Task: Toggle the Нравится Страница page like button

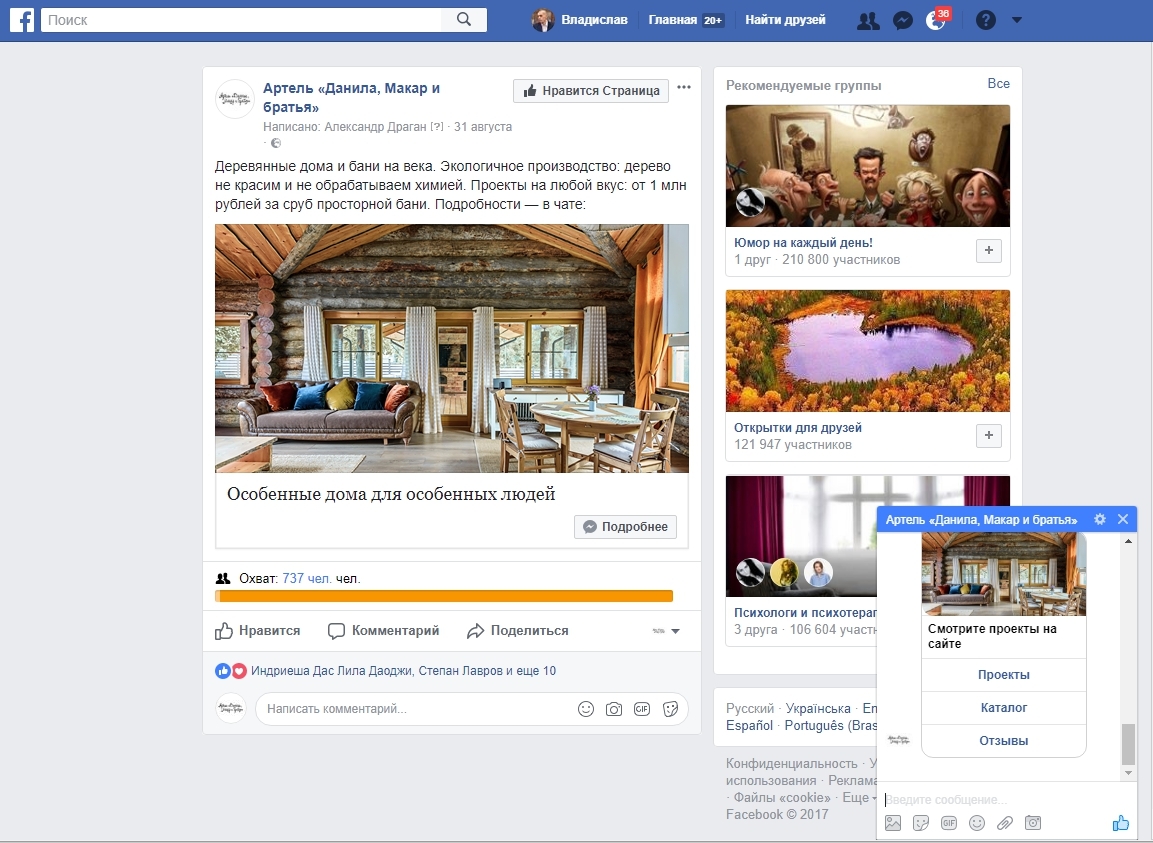Action: pyautogui.click(x=590, y=91)
